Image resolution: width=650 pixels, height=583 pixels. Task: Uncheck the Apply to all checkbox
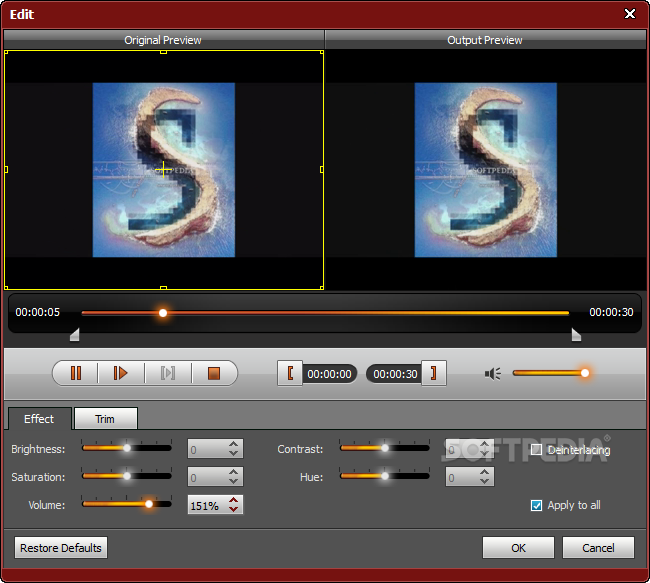536,505
